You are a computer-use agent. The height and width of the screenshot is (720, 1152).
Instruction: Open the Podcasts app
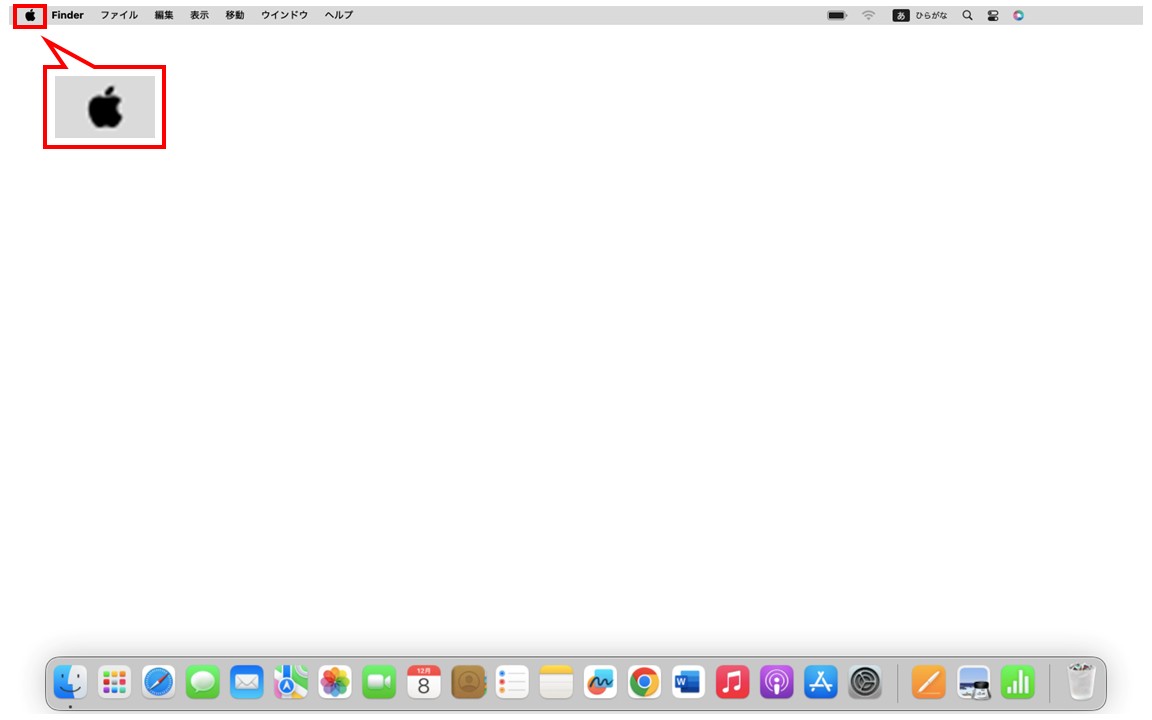[x=775, y=683]
